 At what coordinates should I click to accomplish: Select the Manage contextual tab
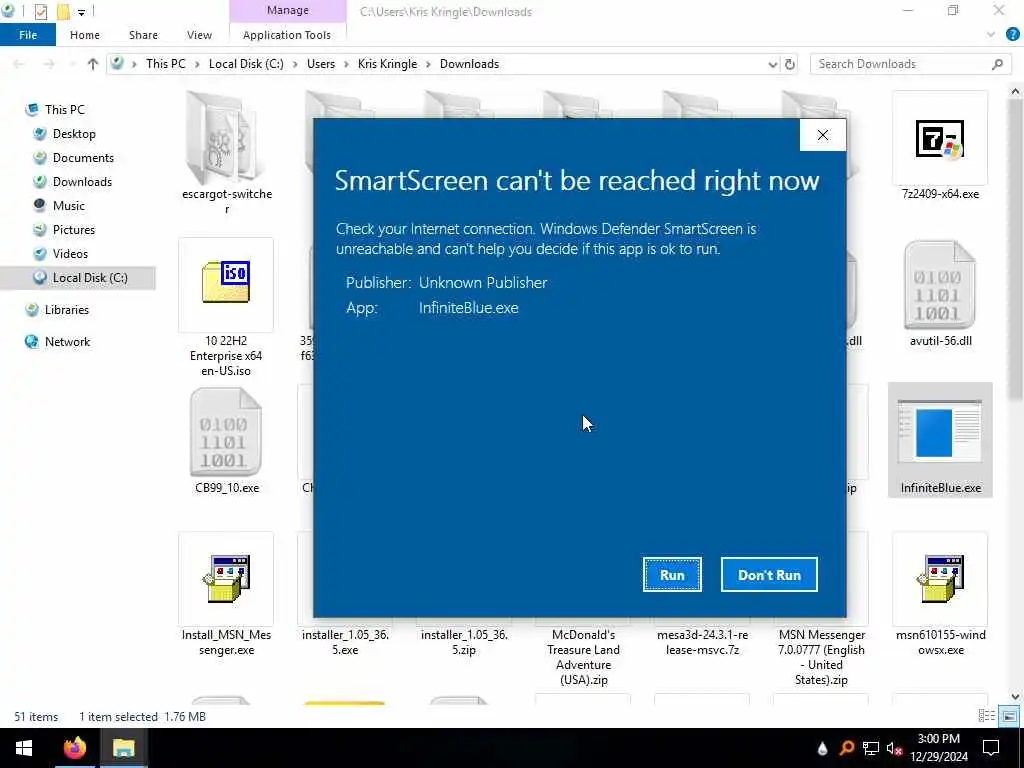point(287,10)
